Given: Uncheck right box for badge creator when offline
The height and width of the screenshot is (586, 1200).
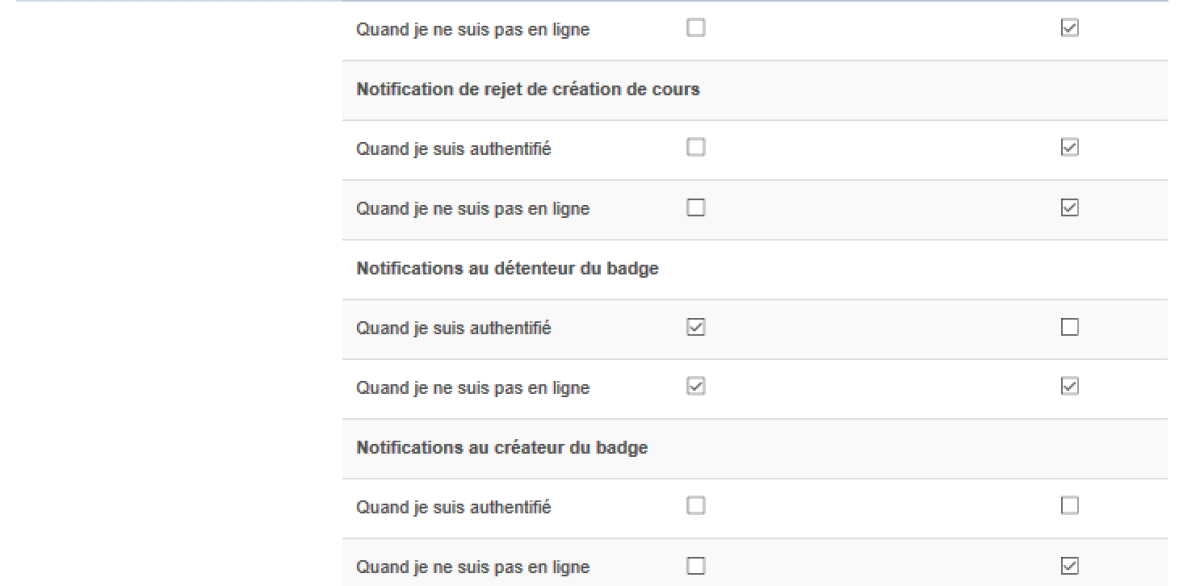Looking at the screenshot, I should click(1069, 566).
